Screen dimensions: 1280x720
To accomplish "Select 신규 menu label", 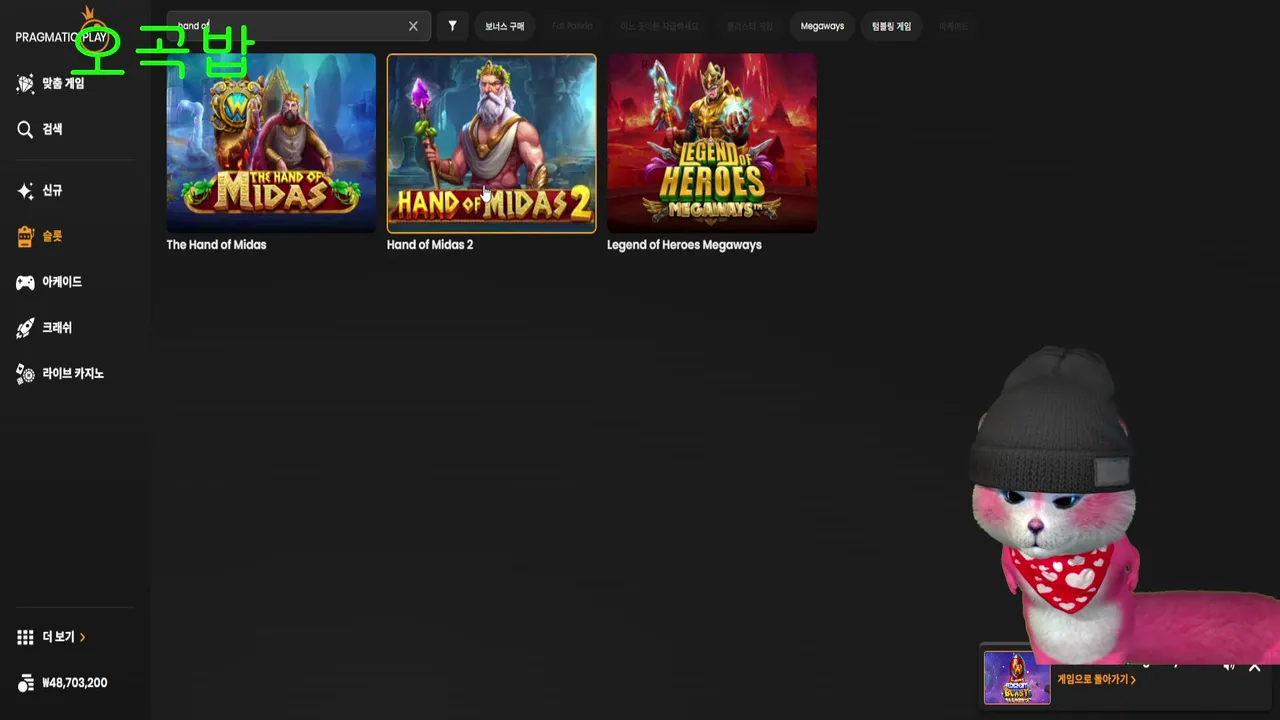I will 52,190.
